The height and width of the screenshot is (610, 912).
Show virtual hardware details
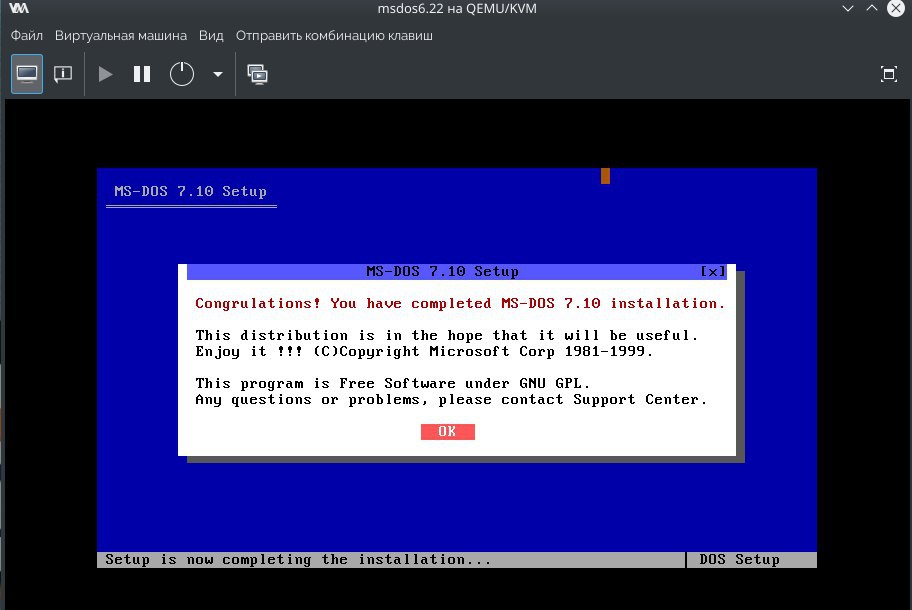point(63,74)
